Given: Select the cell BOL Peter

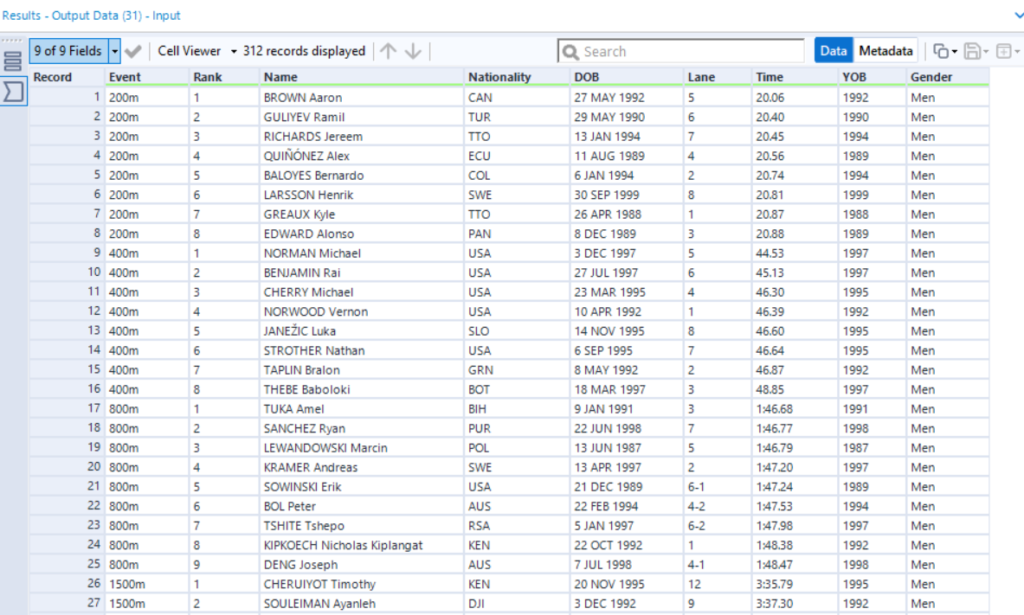Looking at the screenshot, I should [x=362, y=506].
